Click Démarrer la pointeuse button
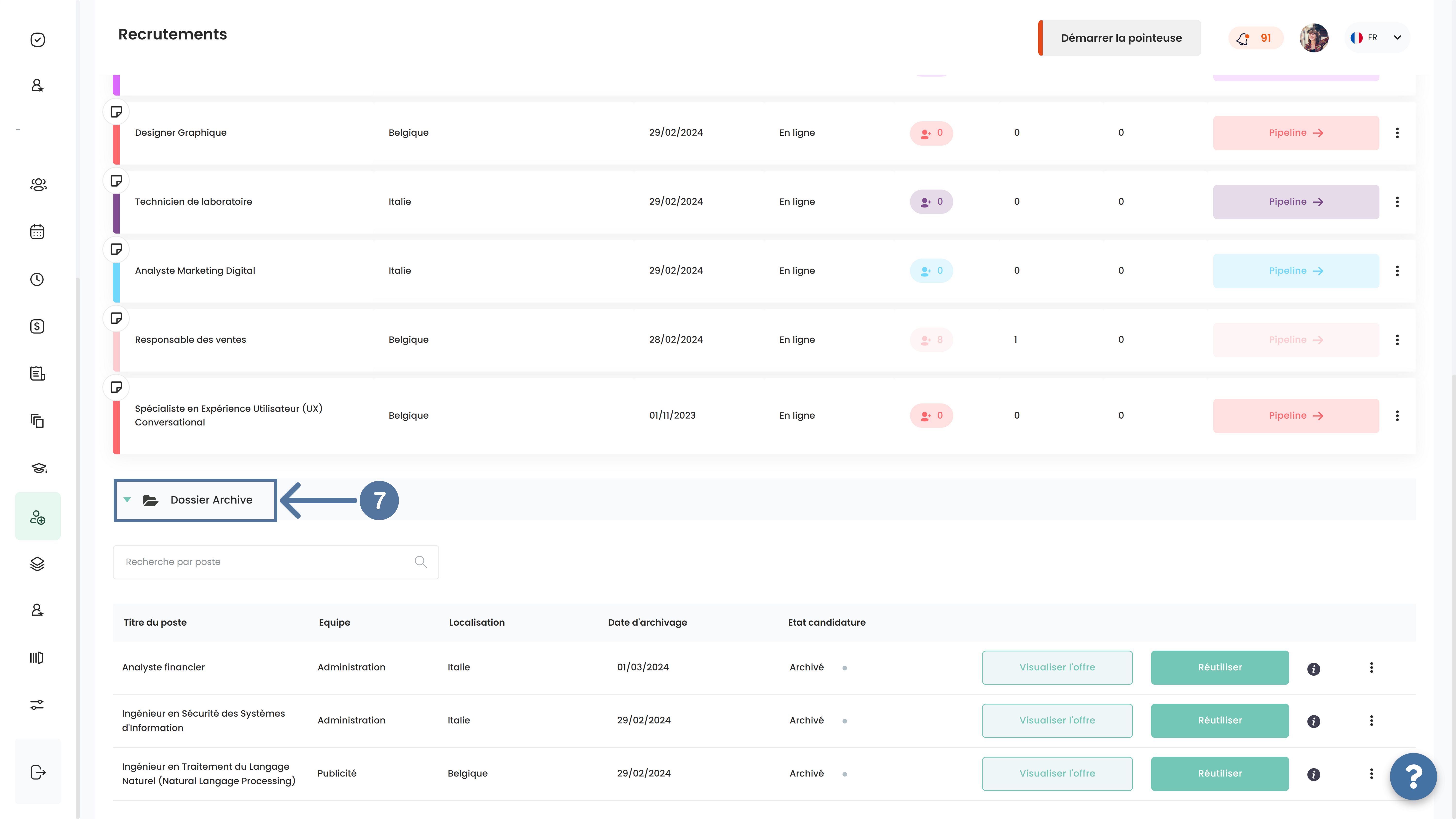This screenshot has width=1456, height=819. pyautogui.click(x=1120, y=38)
